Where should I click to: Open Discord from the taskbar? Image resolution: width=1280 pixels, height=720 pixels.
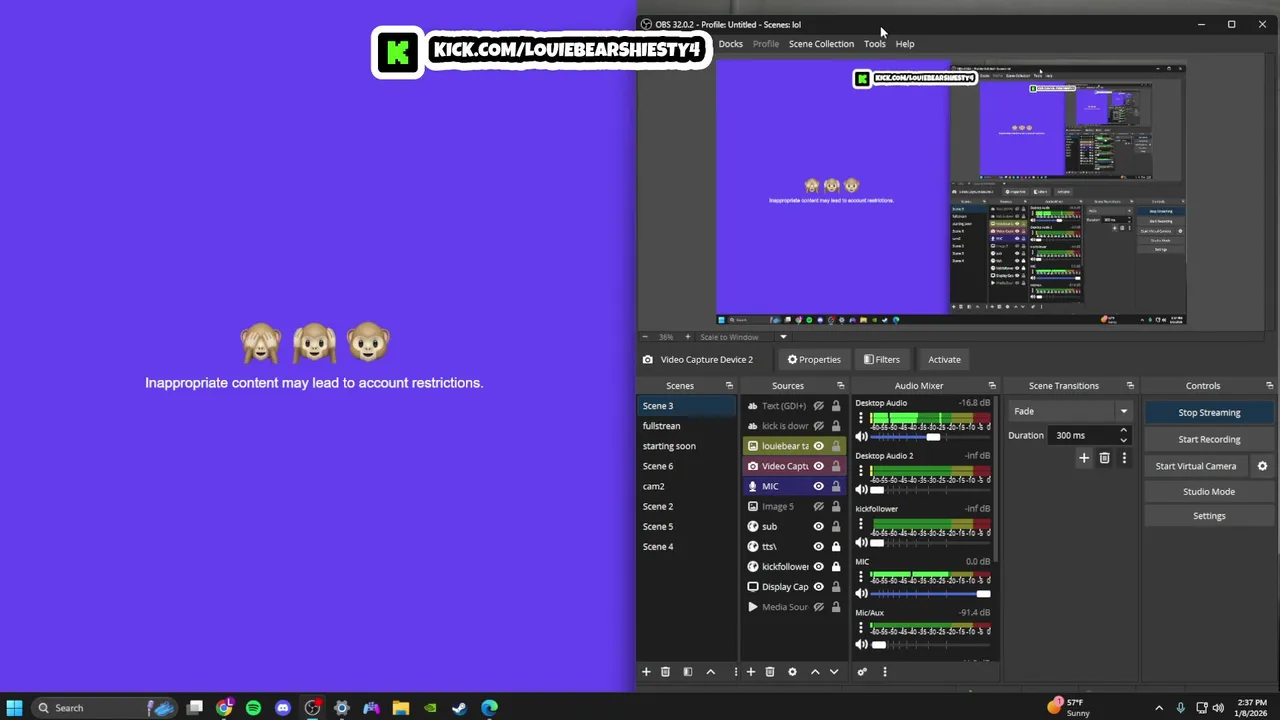pos(283,708)
